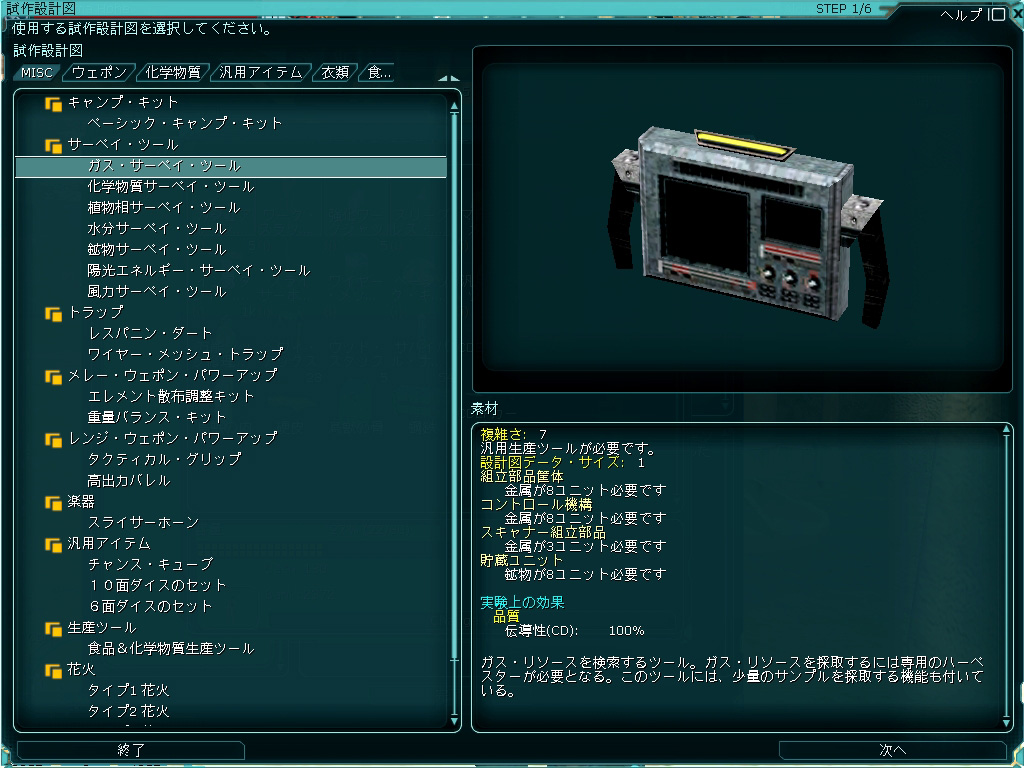Select ガス・サーベイ・ツール schematic
Image resolution: width=1024 pixels, height=768 pixels.
coord(231,166)
